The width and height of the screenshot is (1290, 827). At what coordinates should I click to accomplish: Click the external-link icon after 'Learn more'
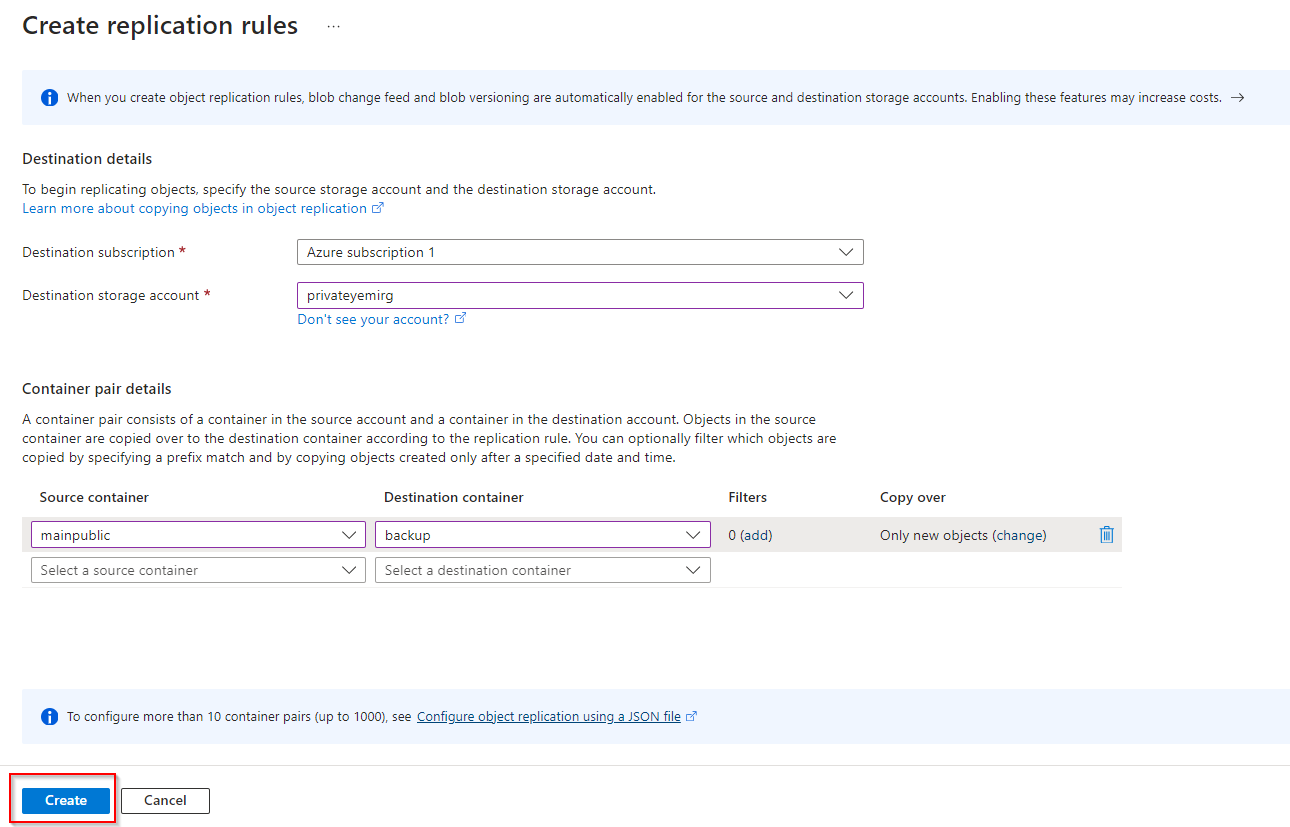378,209
